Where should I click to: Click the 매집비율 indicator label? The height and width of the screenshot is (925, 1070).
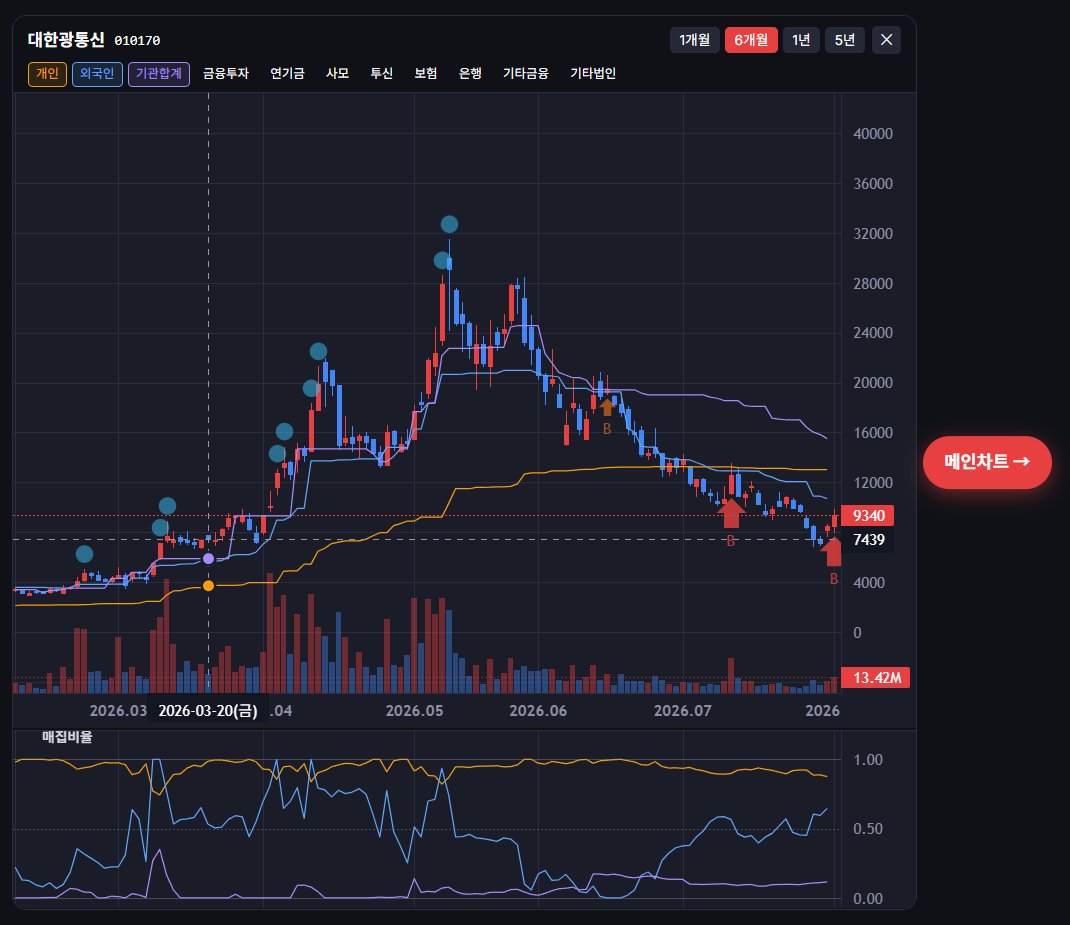67,737
